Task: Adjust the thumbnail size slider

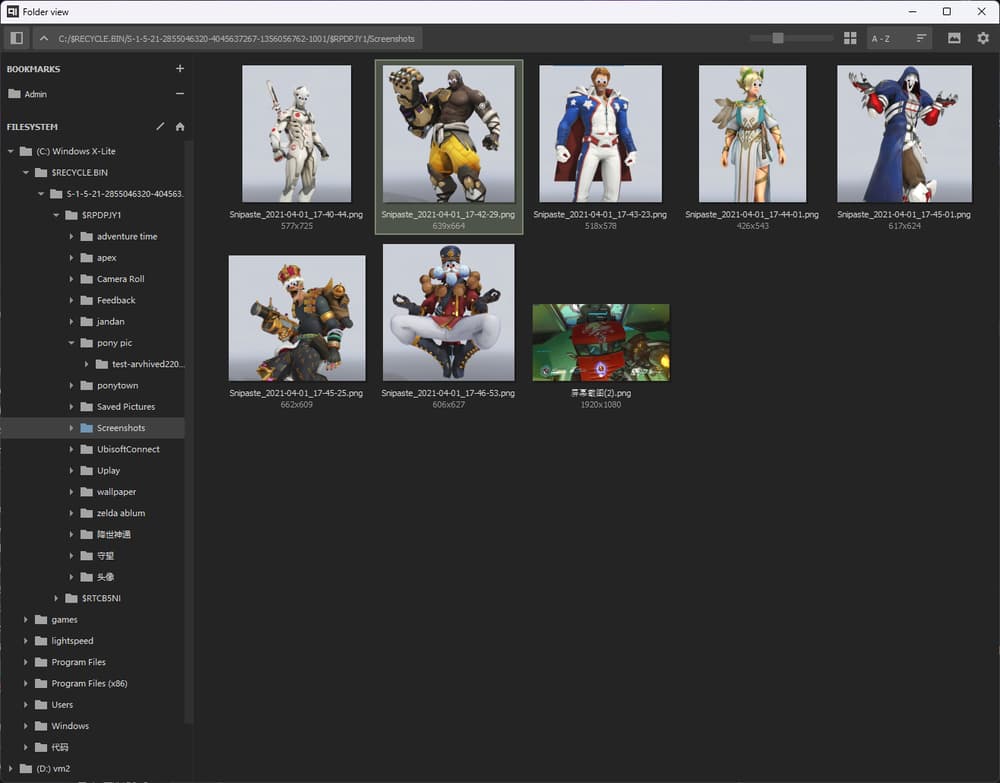Action: click(x=778, y=38)
